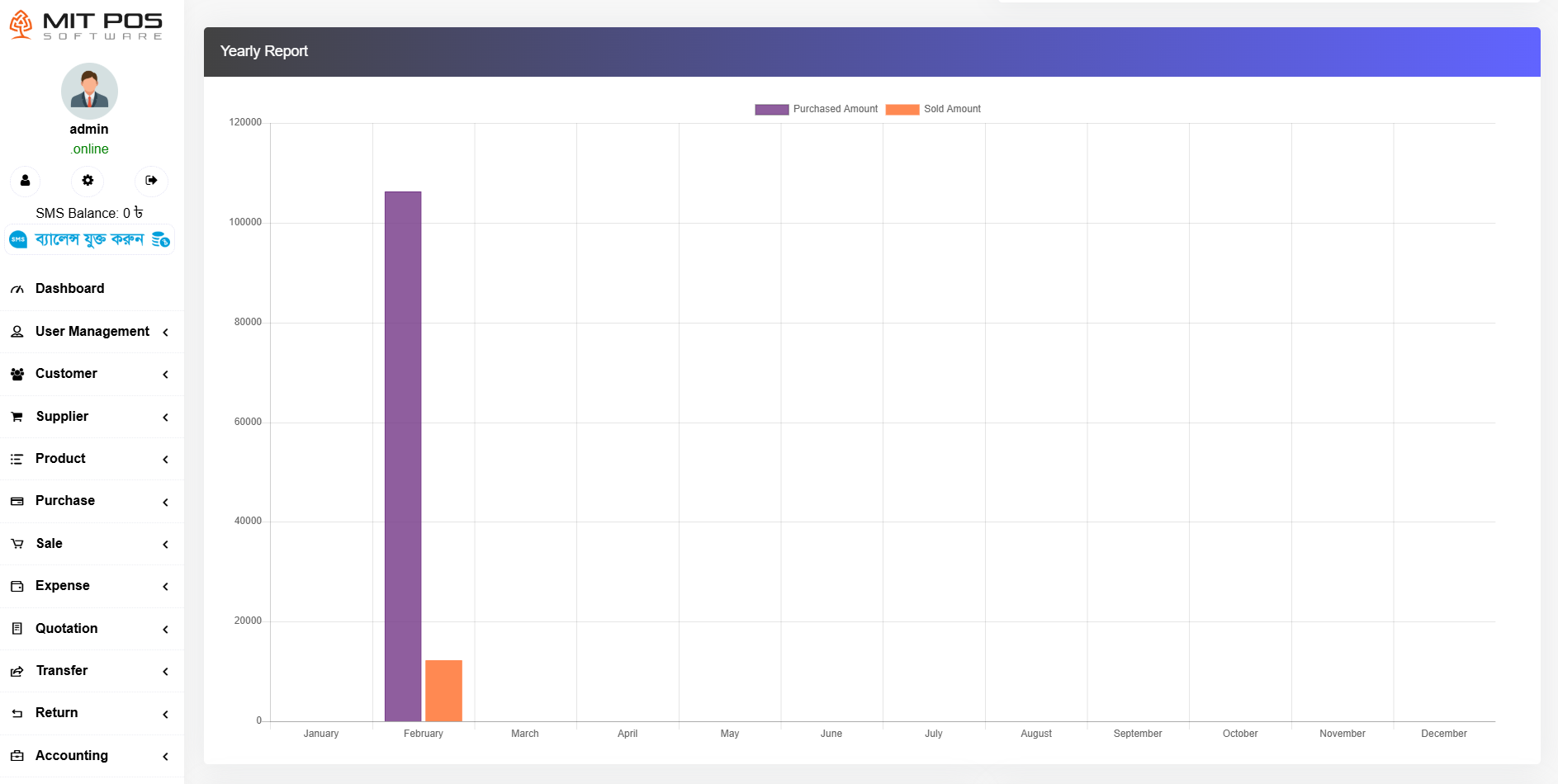Open settings via the gear icon
1558x784 pixels.
[x=88, y=181]
